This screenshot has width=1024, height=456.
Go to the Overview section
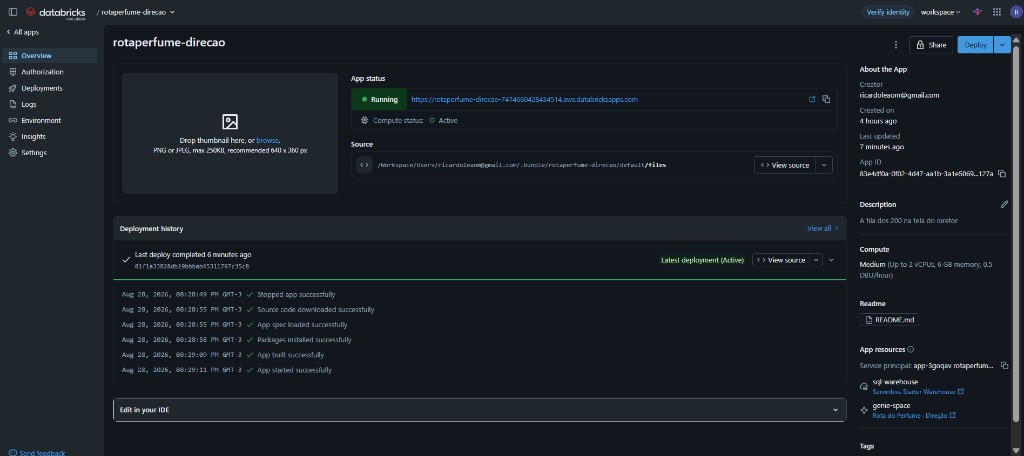pos(50,56)
